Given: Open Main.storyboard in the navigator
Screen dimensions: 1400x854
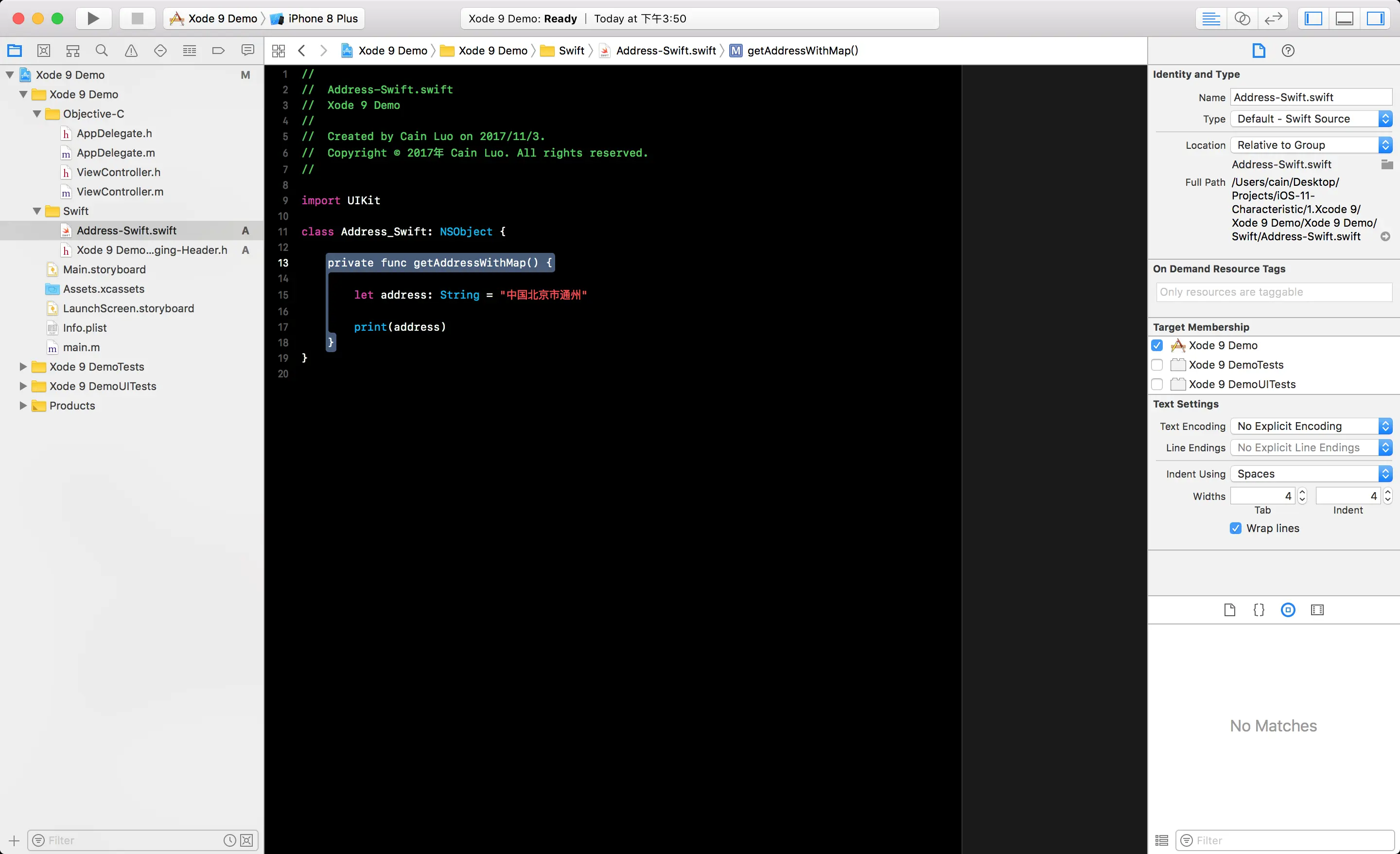Looking at the screenshot, I should [x=104, y=269].
